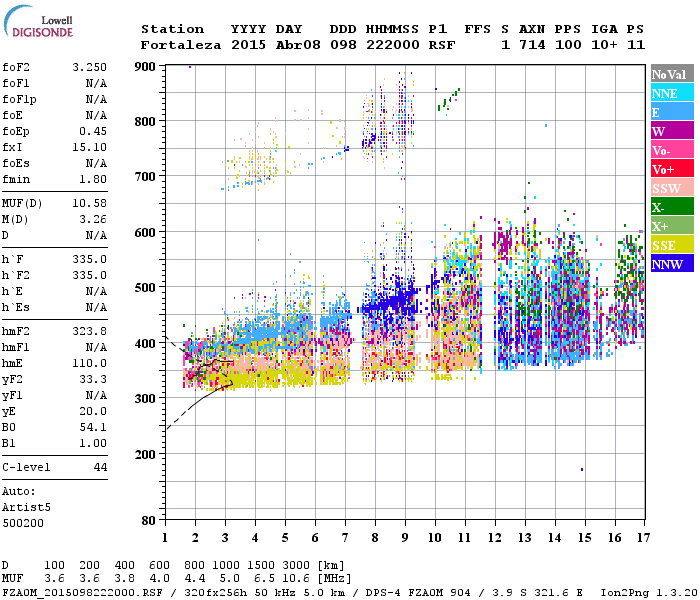The height and width of the screenshot is (600, 700).
Task: Select the NoVal legend swatch
Action: point(672,74)
